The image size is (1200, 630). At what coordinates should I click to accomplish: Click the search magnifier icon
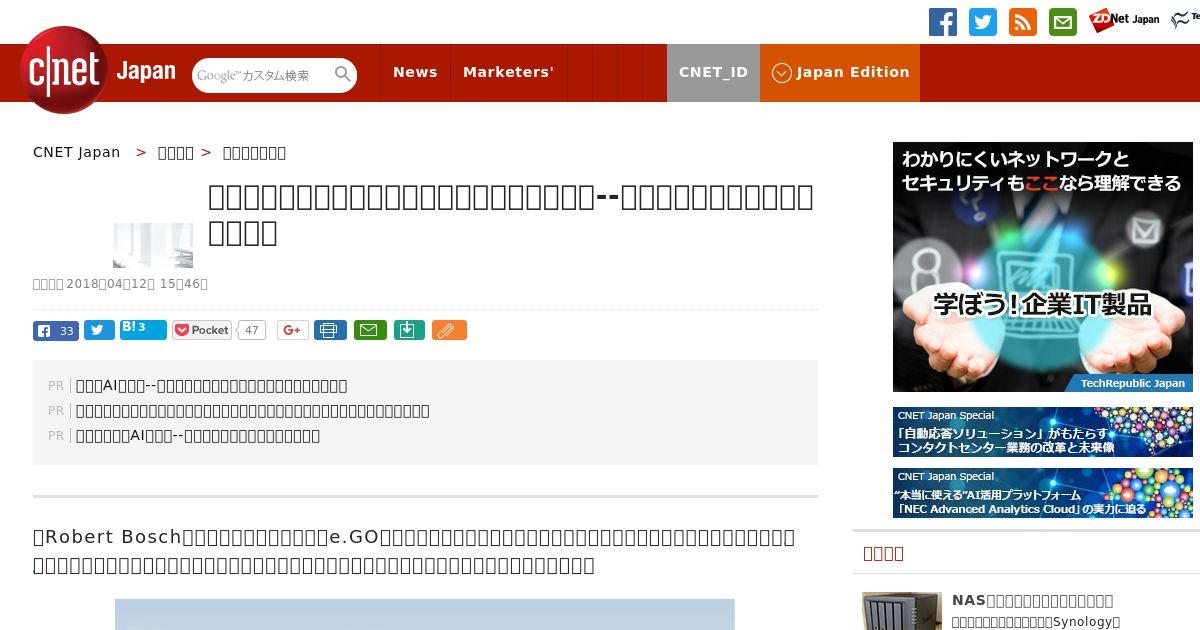(x=343, y=74)
